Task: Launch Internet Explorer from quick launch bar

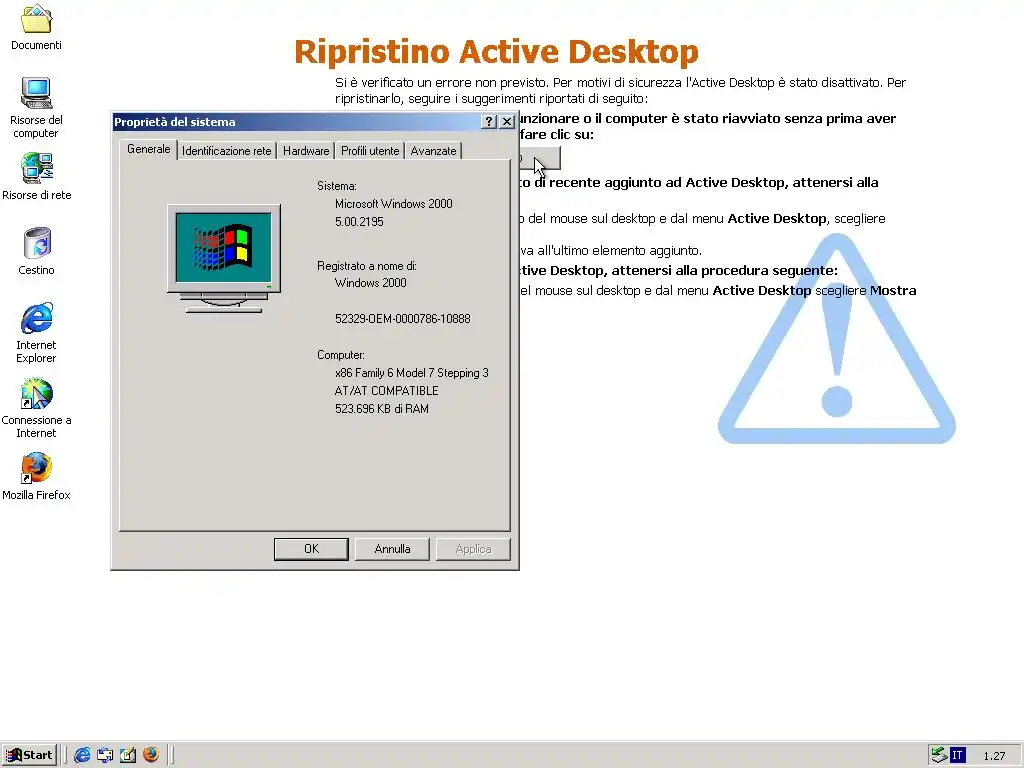Action: pos(82,755)
